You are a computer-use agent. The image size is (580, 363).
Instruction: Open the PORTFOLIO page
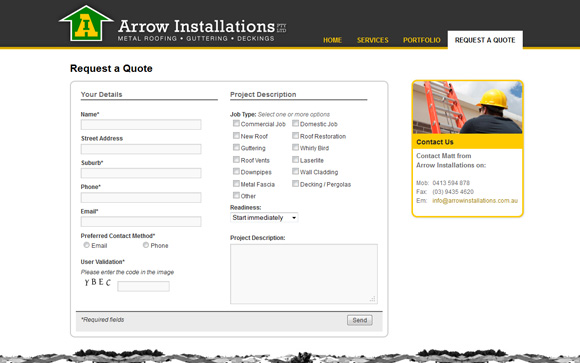pyautogui.click(x=422, y=40)
